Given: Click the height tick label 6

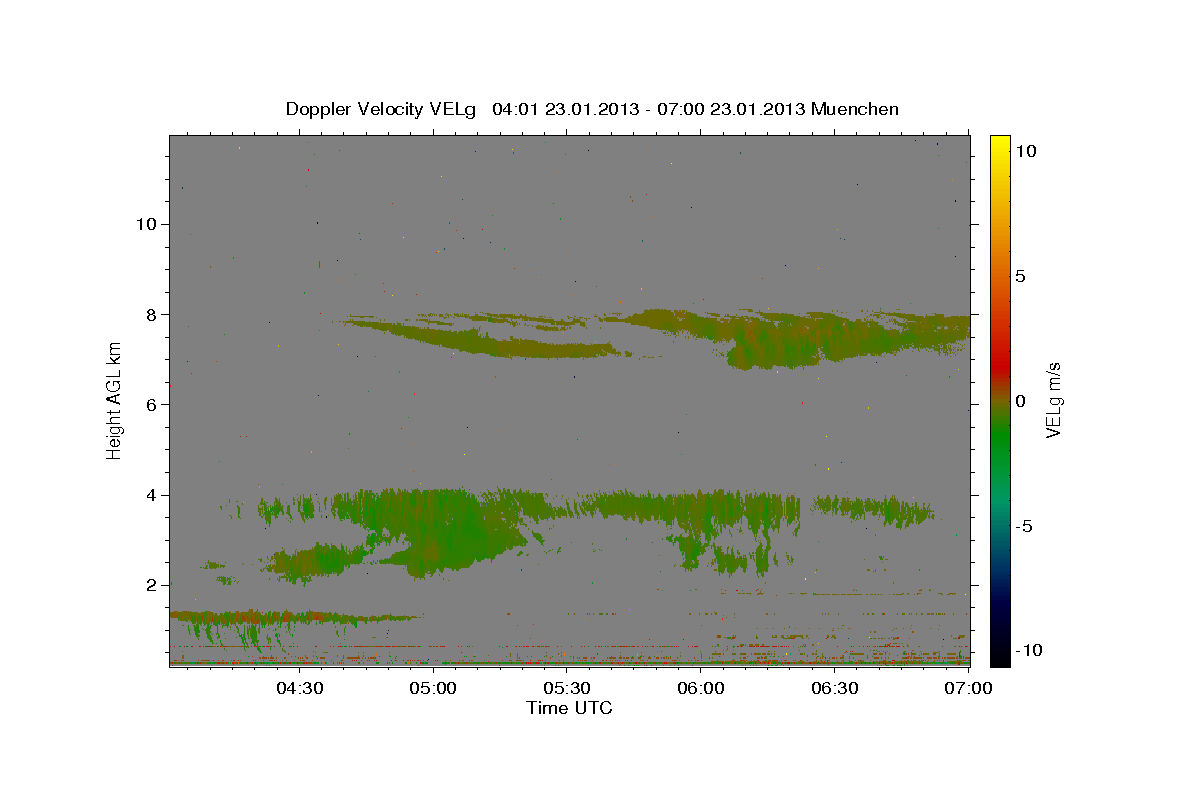Looking at the screenshot, I should (153, 404).
